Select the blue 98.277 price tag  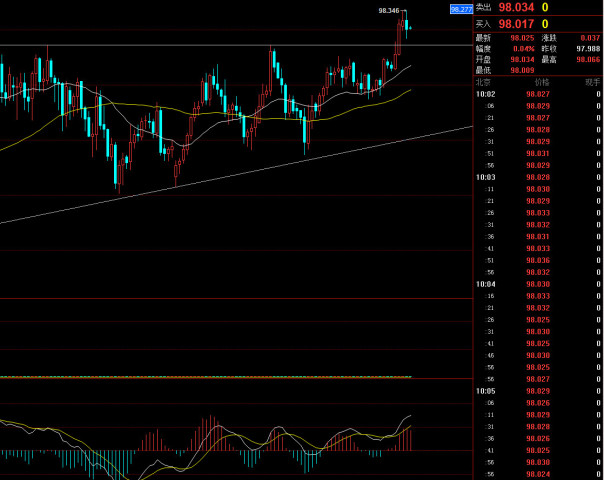pyautogui.click(x=461, y=9)
